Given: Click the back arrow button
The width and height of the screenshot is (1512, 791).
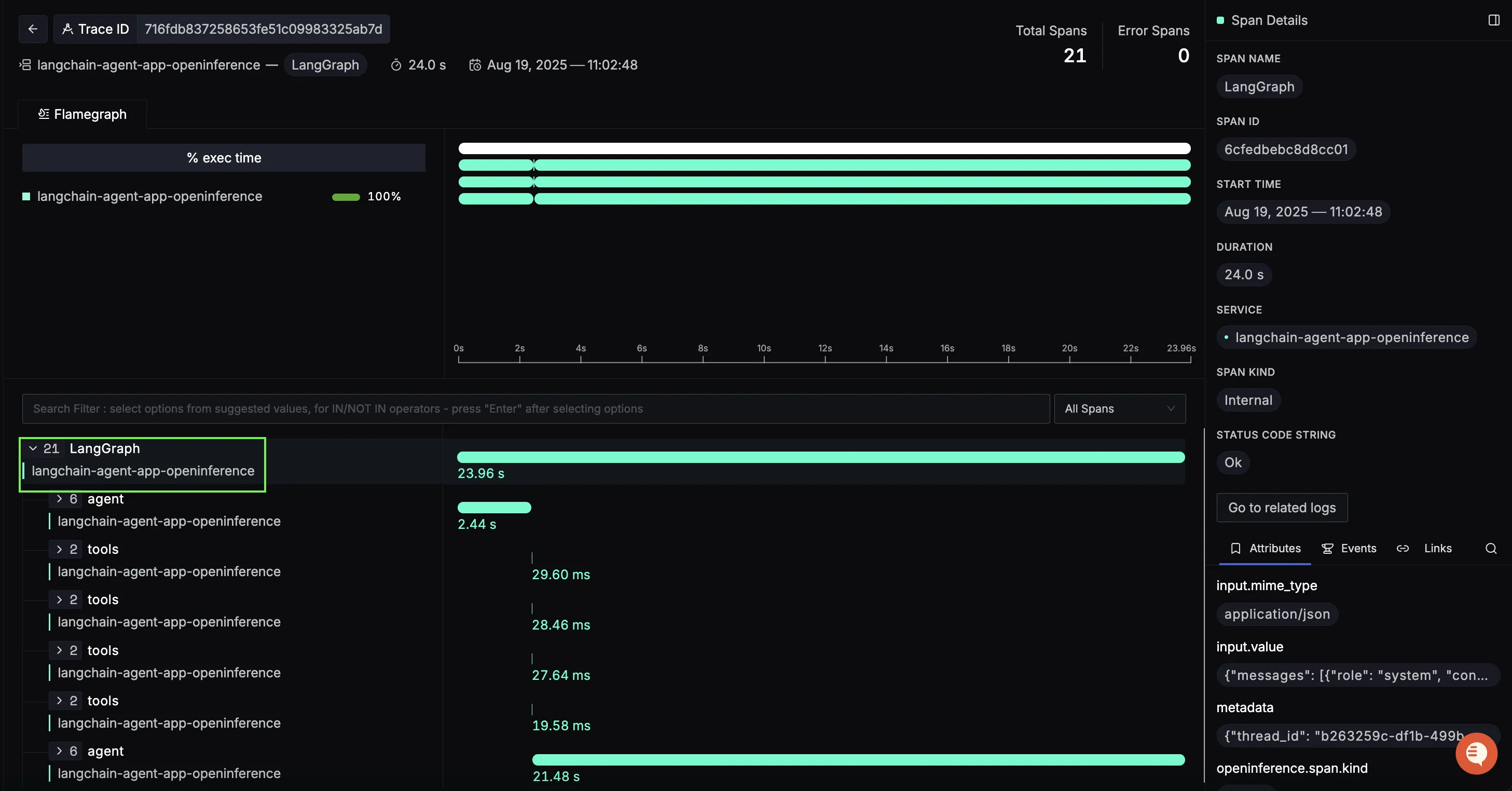Looking at the screenshot, I should 33,29.
